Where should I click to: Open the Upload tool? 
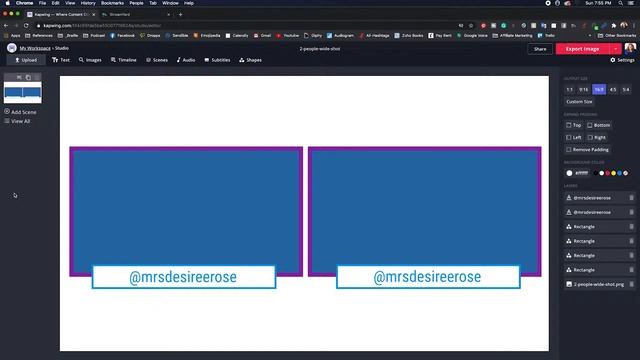click(x=26, y=60)
